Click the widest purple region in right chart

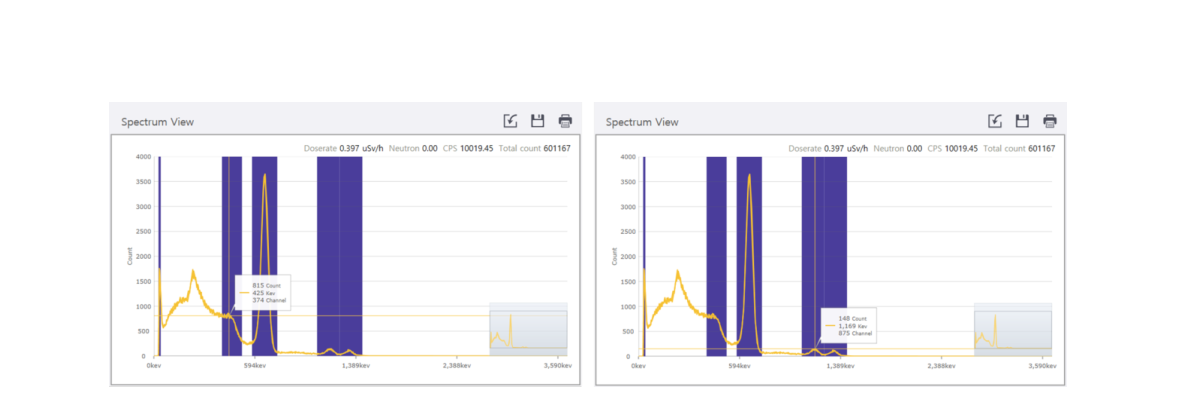tap(824, 256)
